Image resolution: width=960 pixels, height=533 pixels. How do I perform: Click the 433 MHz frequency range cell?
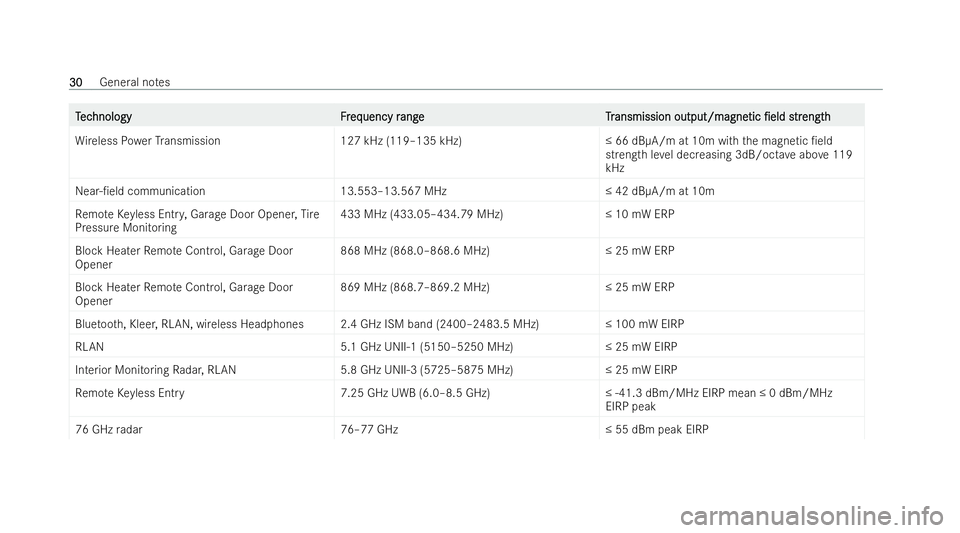point(422,214)
